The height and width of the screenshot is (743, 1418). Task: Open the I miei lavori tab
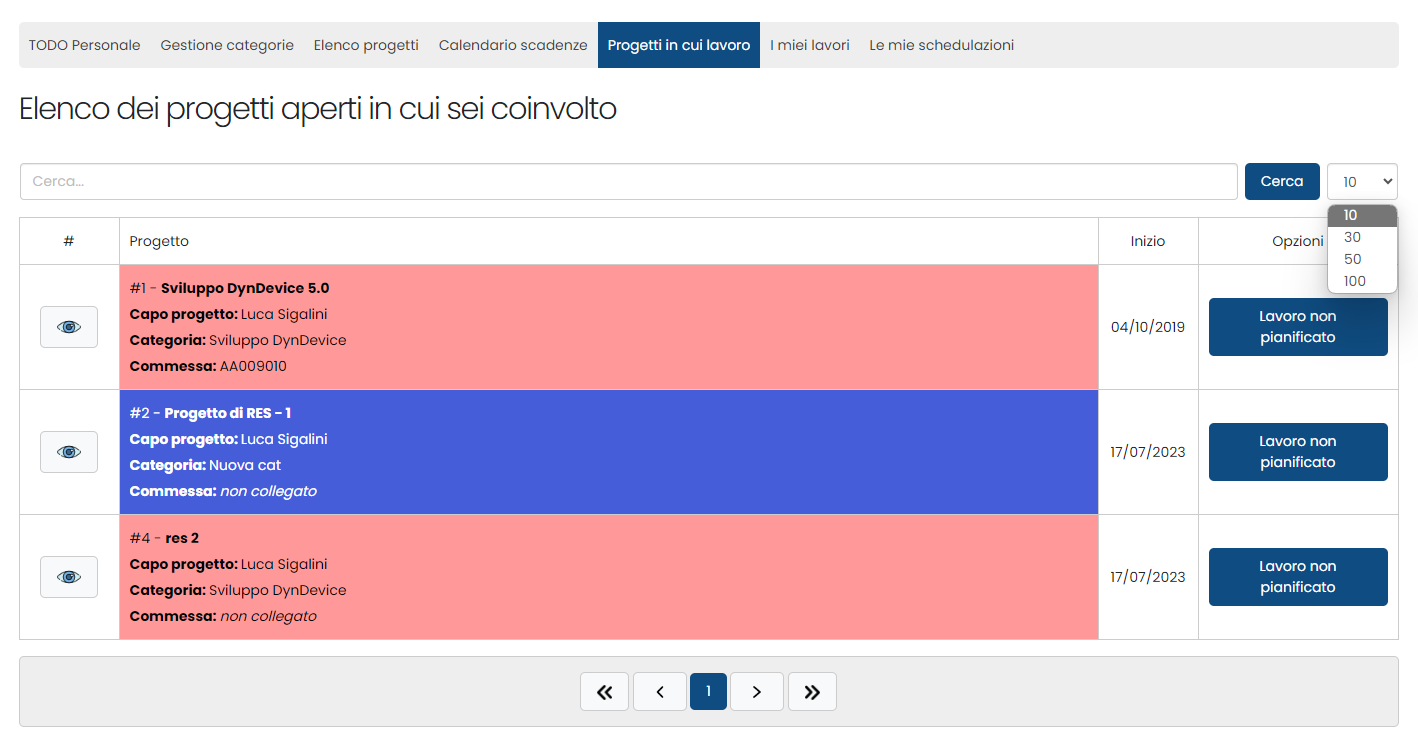809,45
